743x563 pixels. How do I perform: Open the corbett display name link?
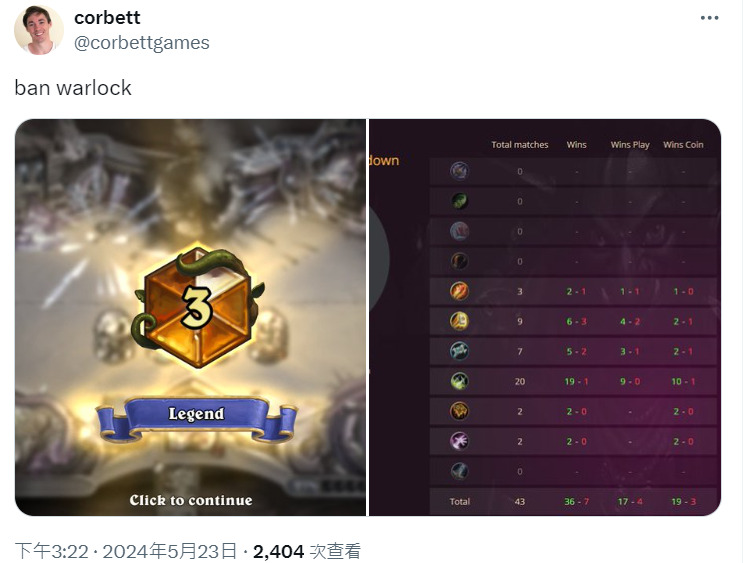click(107, 18)
